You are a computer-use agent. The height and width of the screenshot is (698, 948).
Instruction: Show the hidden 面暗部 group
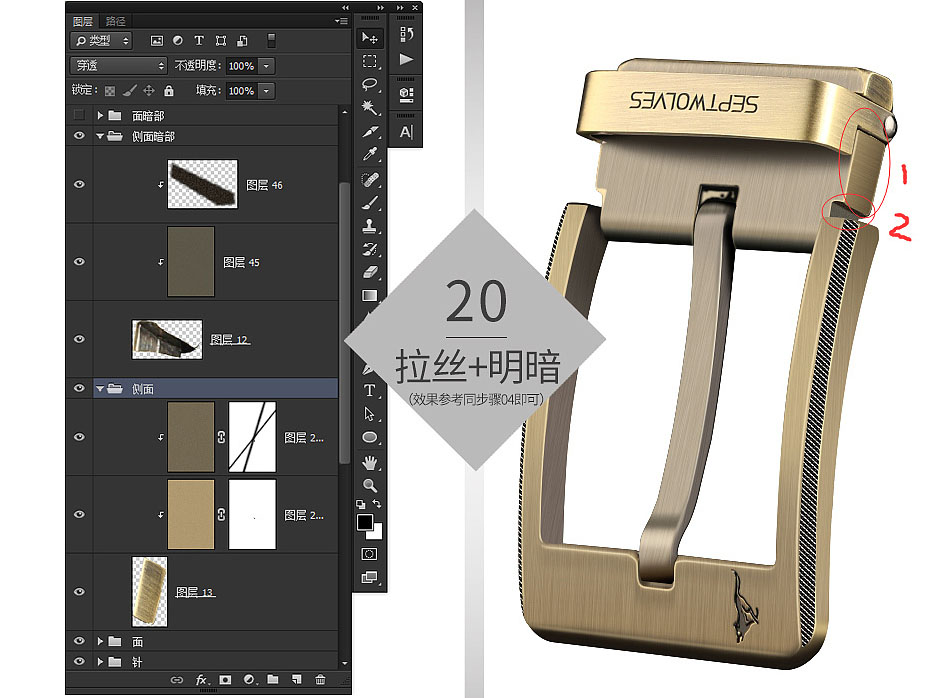tap(79, 115)
